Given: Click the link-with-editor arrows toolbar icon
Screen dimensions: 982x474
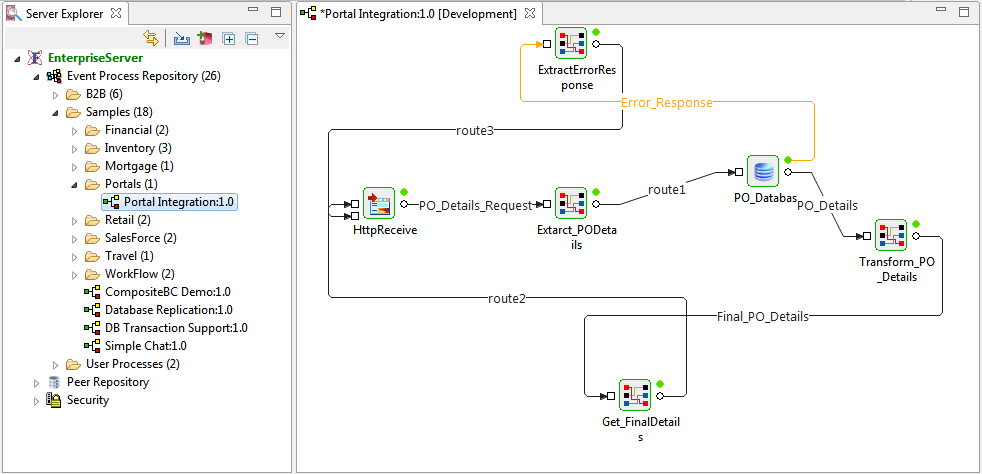Looking at the screenshot, I should (x=151, y=38).
